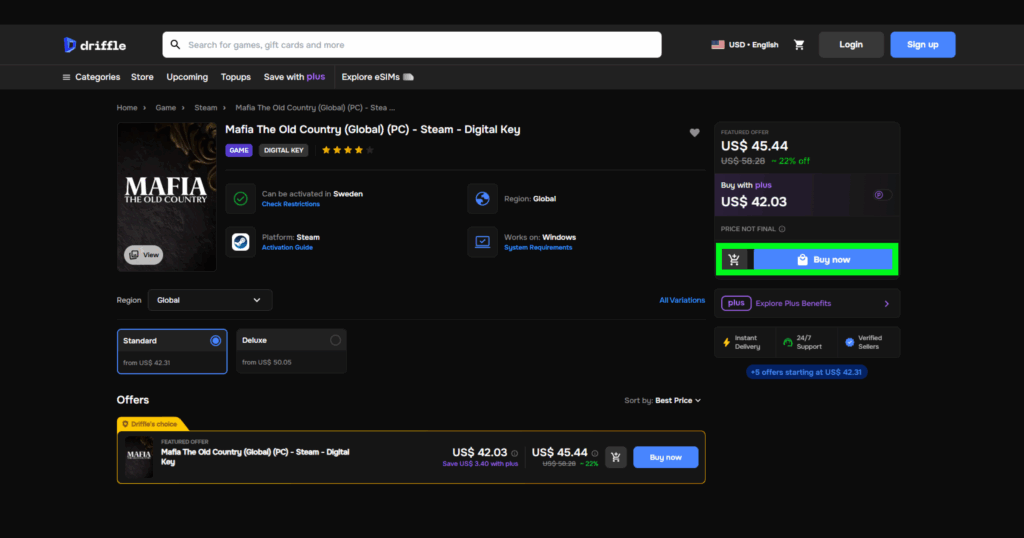Click in the search games input field
The height and width of the screenshot is (538, 1024).
coord(420,45)
